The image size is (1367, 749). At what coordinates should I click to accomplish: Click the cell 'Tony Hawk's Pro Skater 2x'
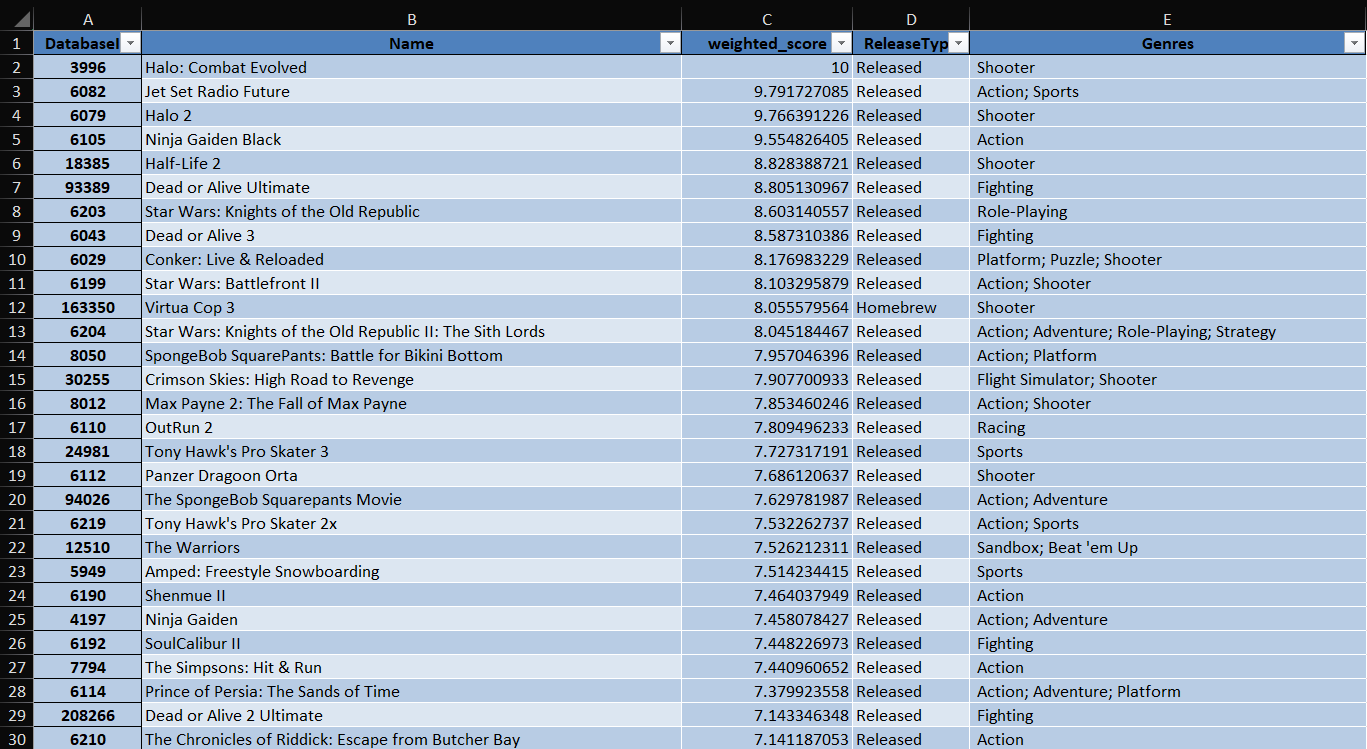click(x=412, y=523)
